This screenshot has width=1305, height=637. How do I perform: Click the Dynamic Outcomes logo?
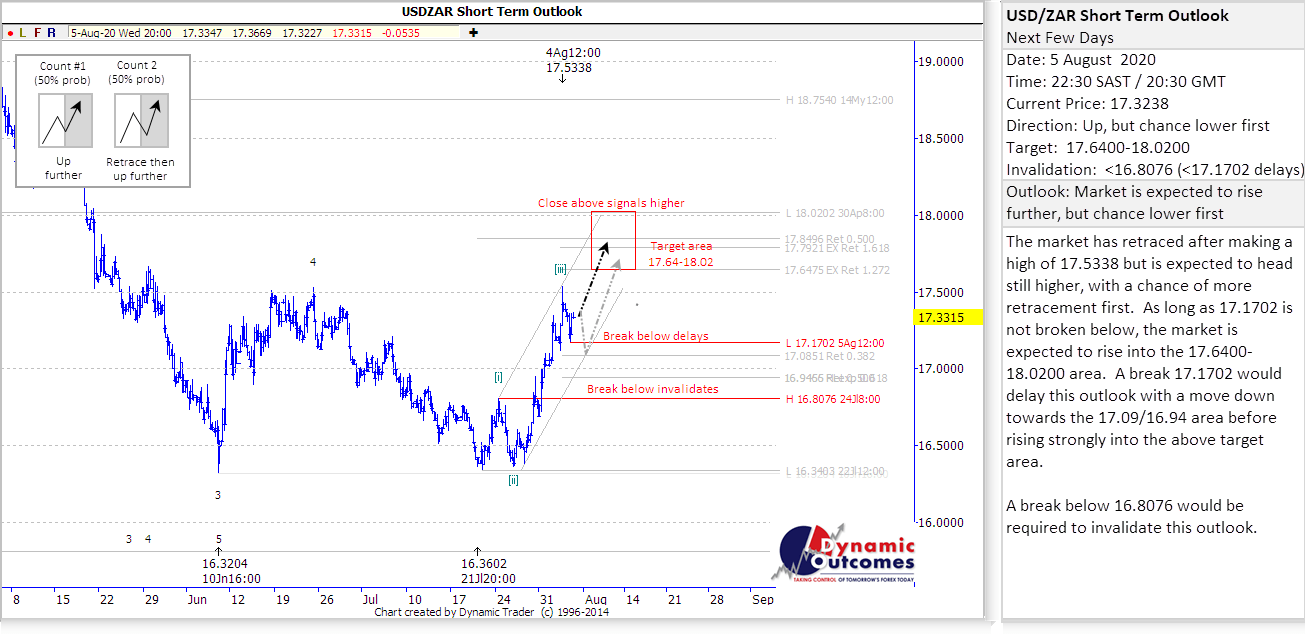coord(844,554)
